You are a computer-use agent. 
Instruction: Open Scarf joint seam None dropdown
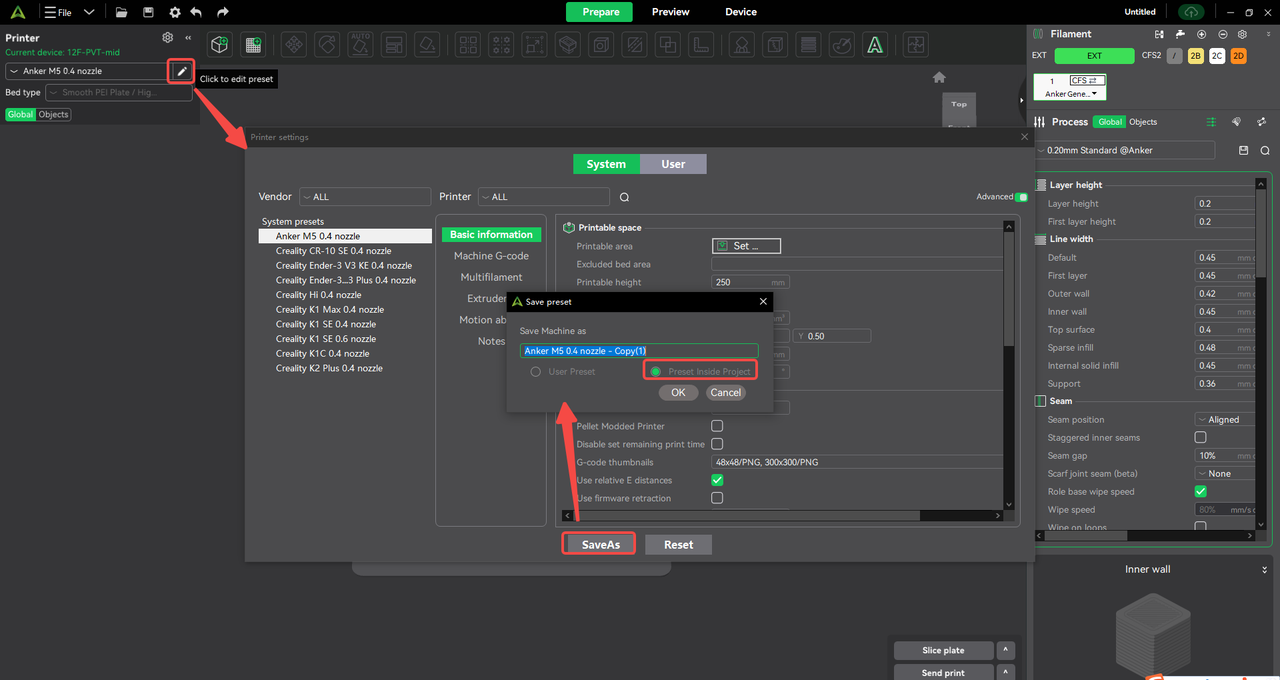pyautogui.click(x=1224, y=474)
